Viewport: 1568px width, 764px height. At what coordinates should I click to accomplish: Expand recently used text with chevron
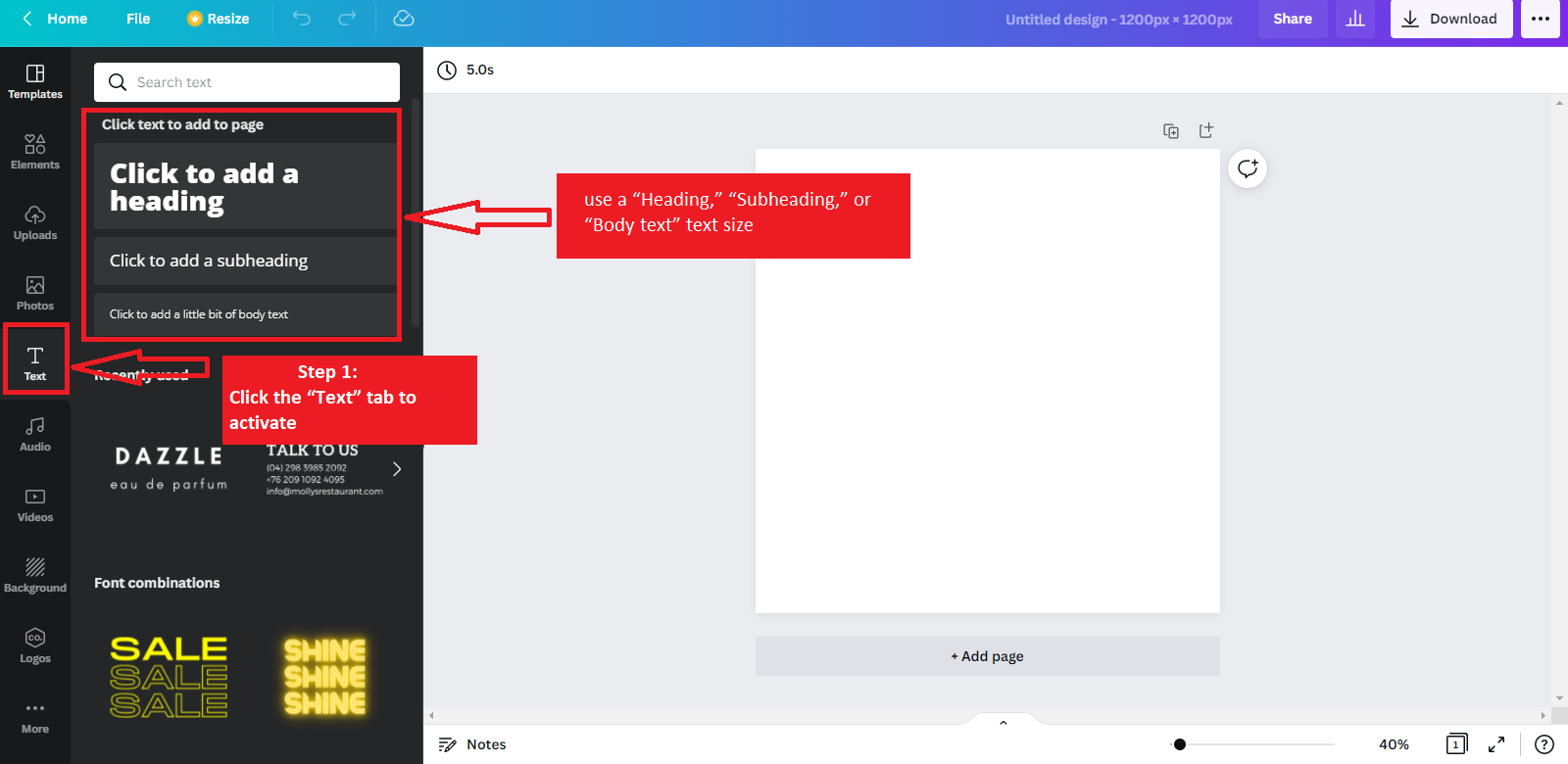(397, 469)
